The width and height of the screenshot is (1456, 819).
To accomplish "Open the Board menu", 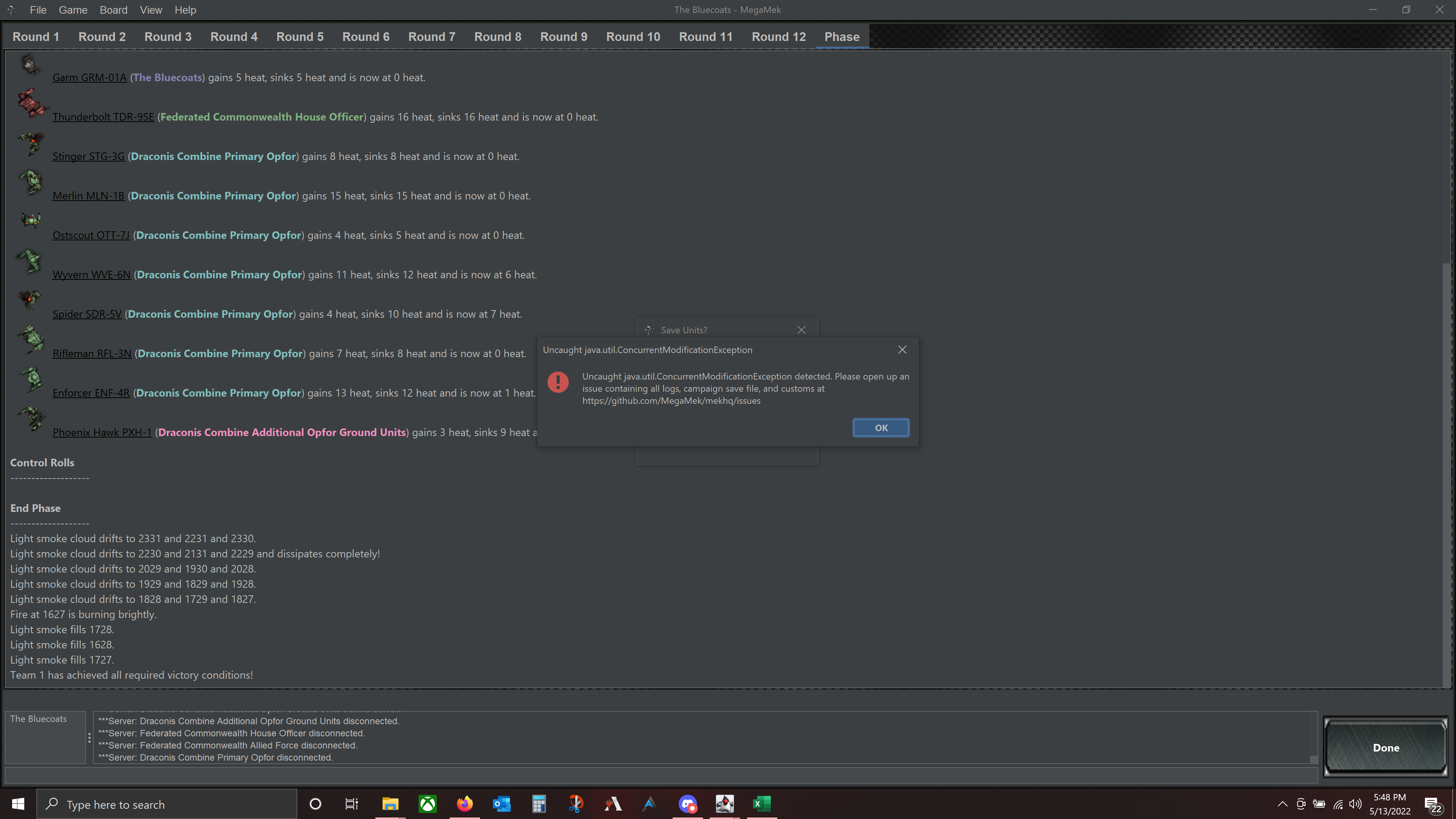I will click(114, 9).
